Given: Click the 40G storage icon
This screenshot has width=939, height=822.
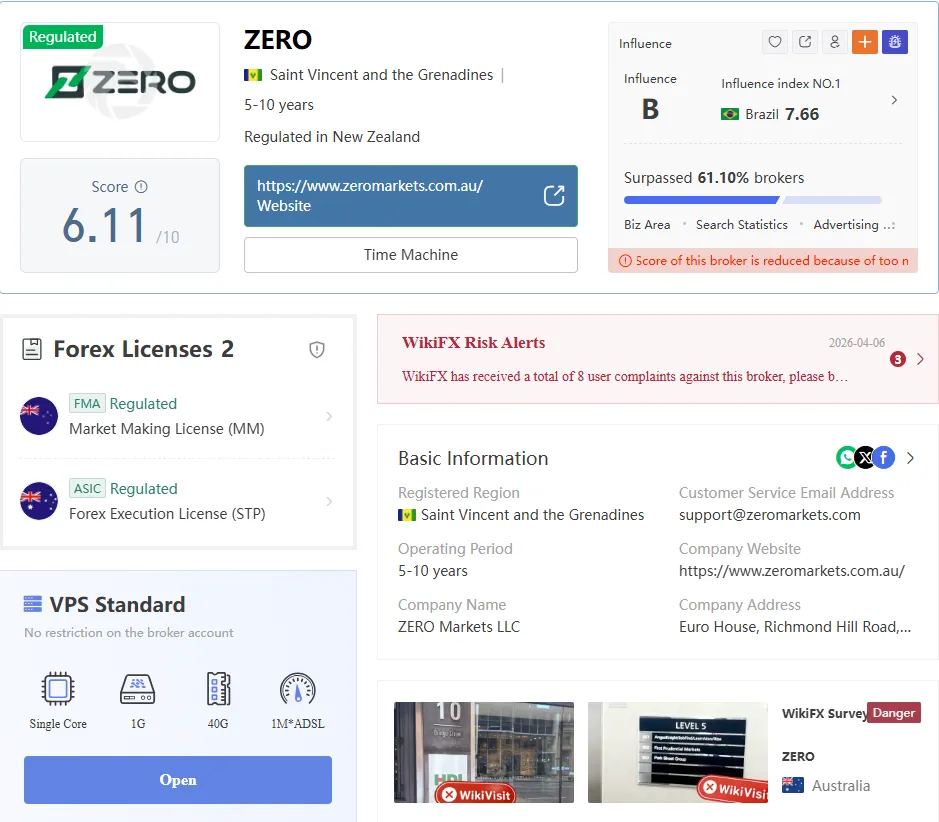Looking at the screenshot, I should tap(218, 688).
